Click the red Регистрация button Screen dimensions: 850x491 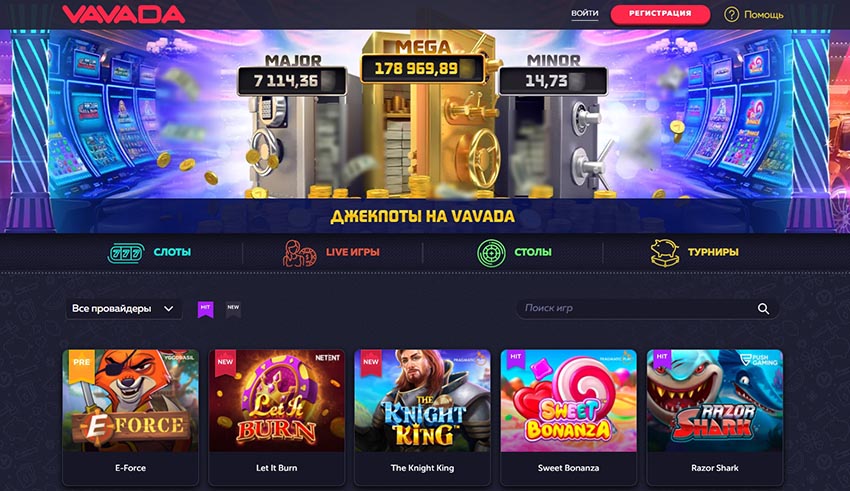coord(660,14)
